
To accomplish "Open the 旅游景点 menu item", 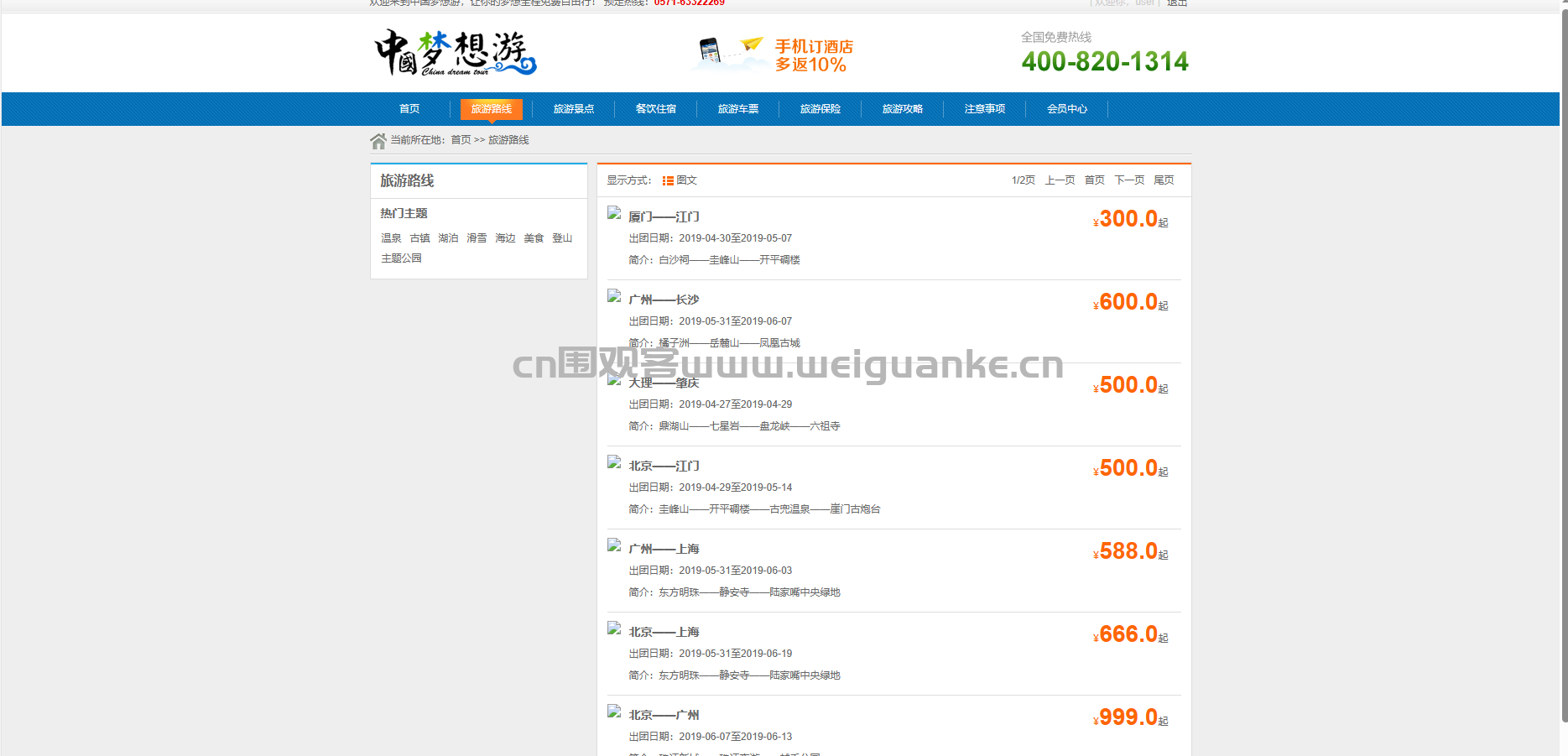I will pos(574,109).
